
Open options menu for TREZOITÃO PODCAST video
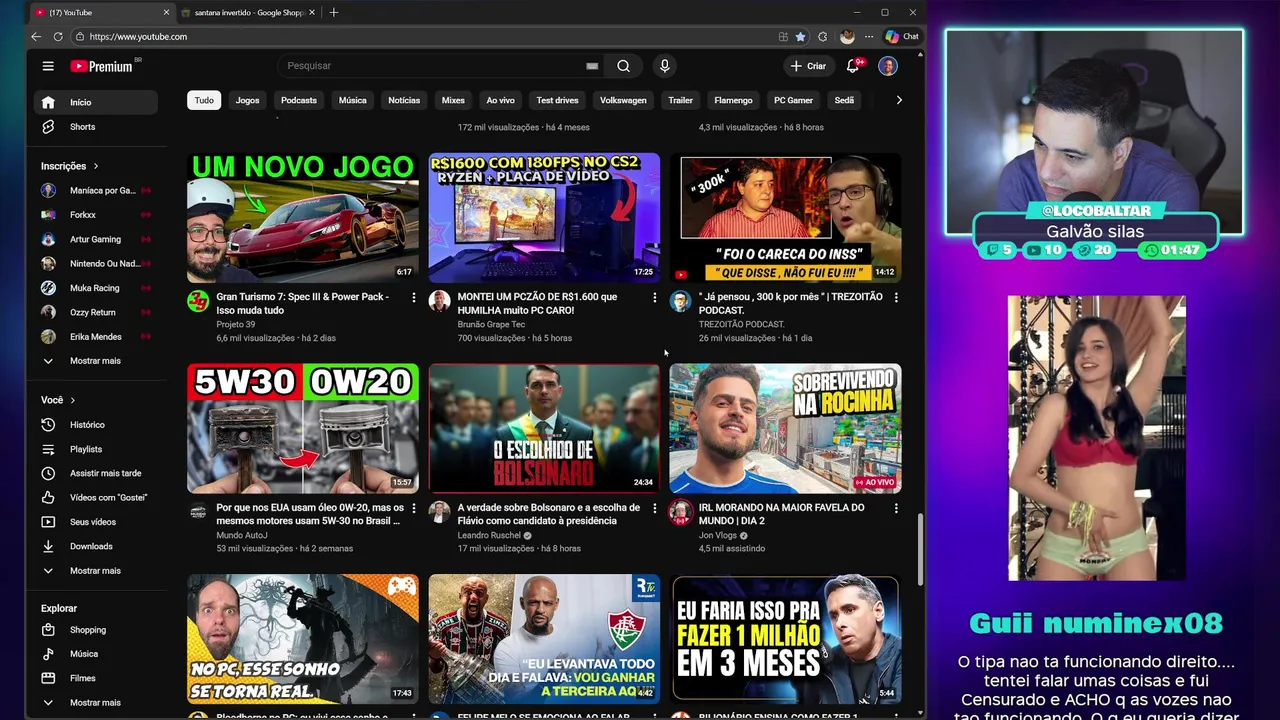point(895,297)
